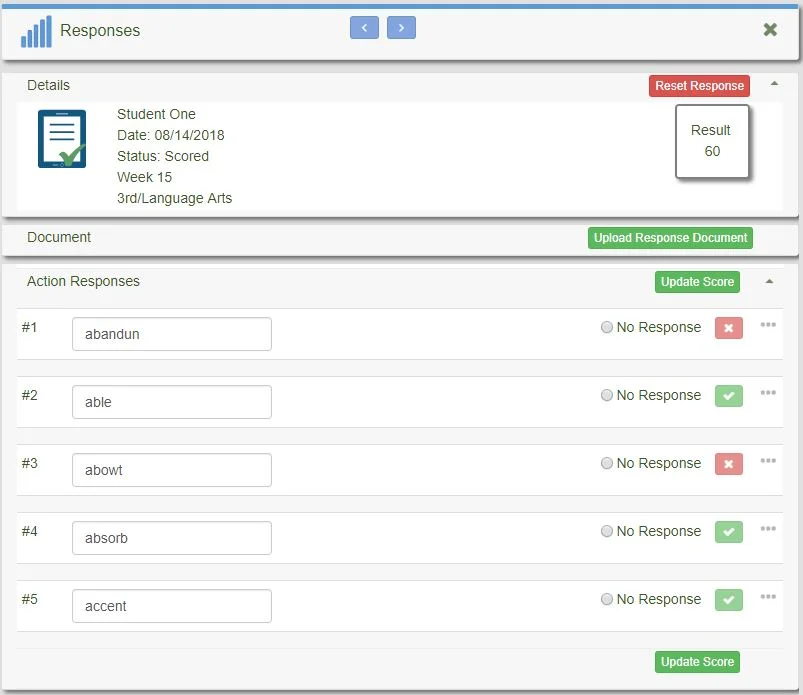
Task: Select No Response for item #5
Action: [608, 599]
